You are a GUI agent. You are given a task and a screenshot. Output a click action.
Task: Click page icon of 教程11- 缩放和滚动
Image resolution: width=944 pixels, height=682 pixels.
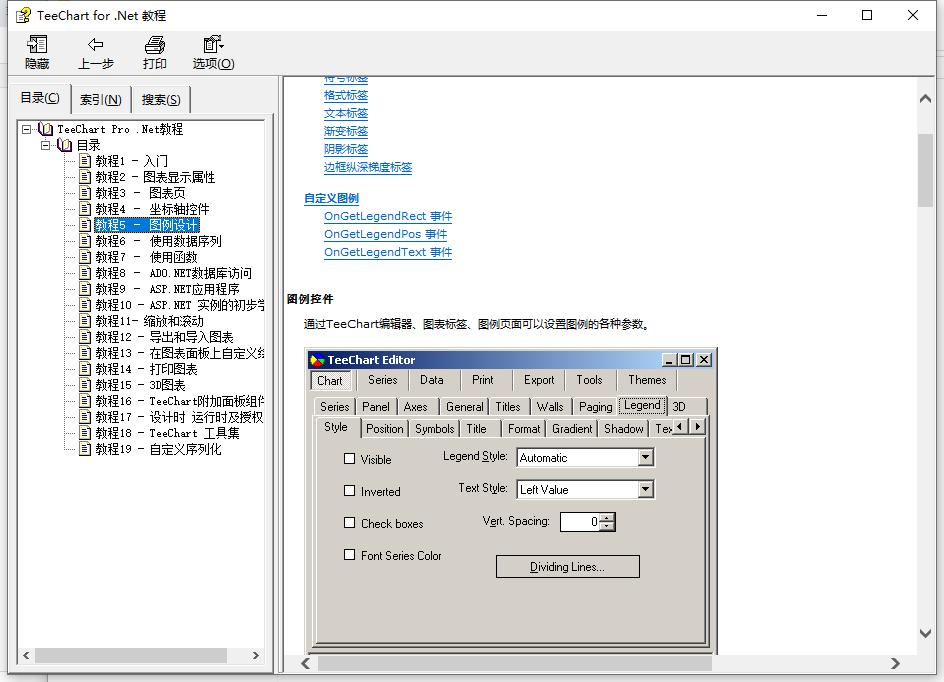click(85, 321)
